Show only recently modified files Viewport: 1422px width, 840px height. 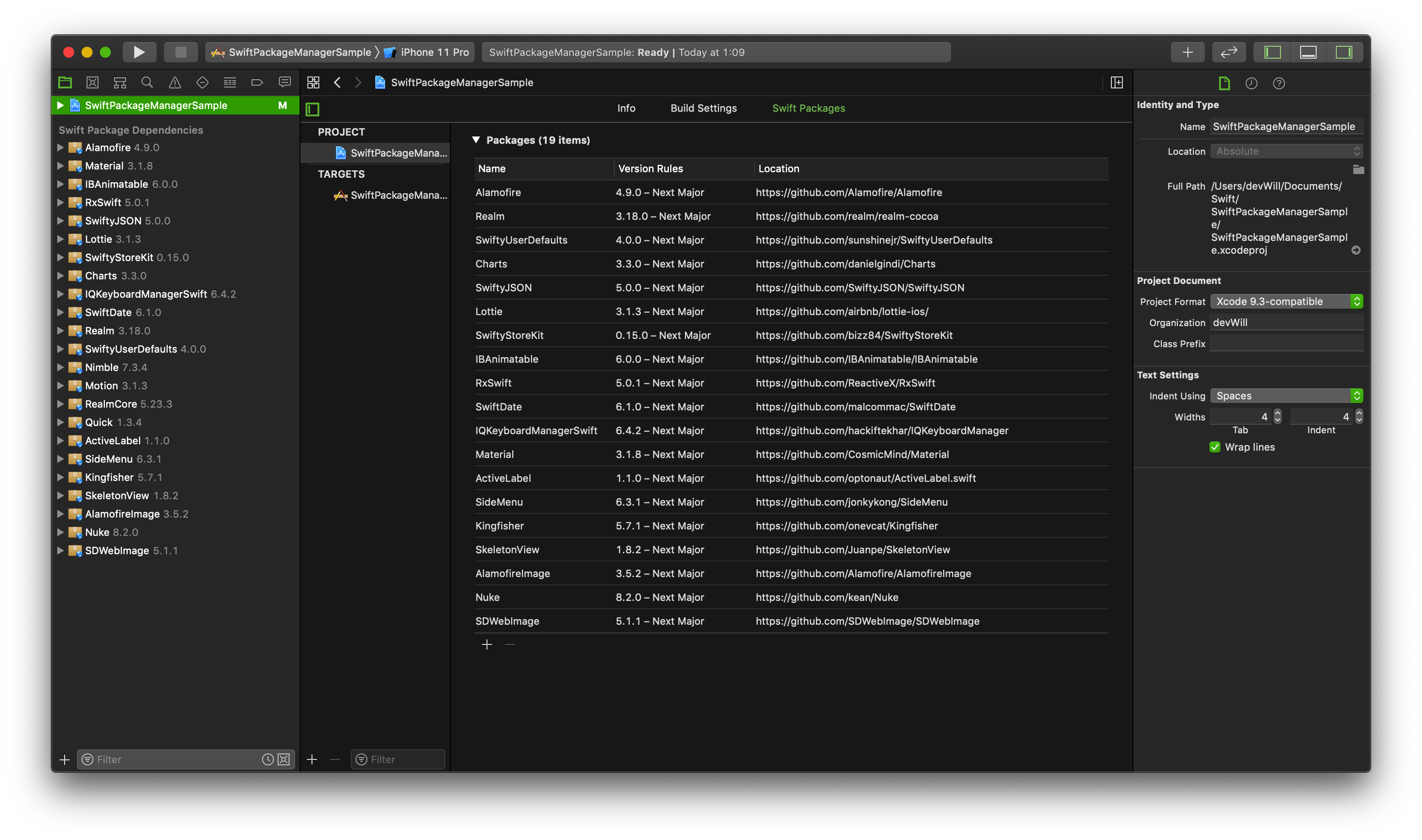point(268,759)
